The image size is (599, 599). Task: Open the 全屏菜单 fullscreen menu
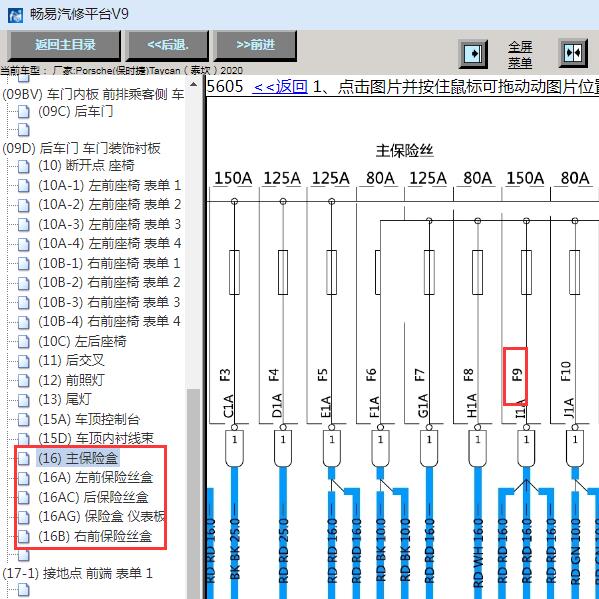click(520, 54)
